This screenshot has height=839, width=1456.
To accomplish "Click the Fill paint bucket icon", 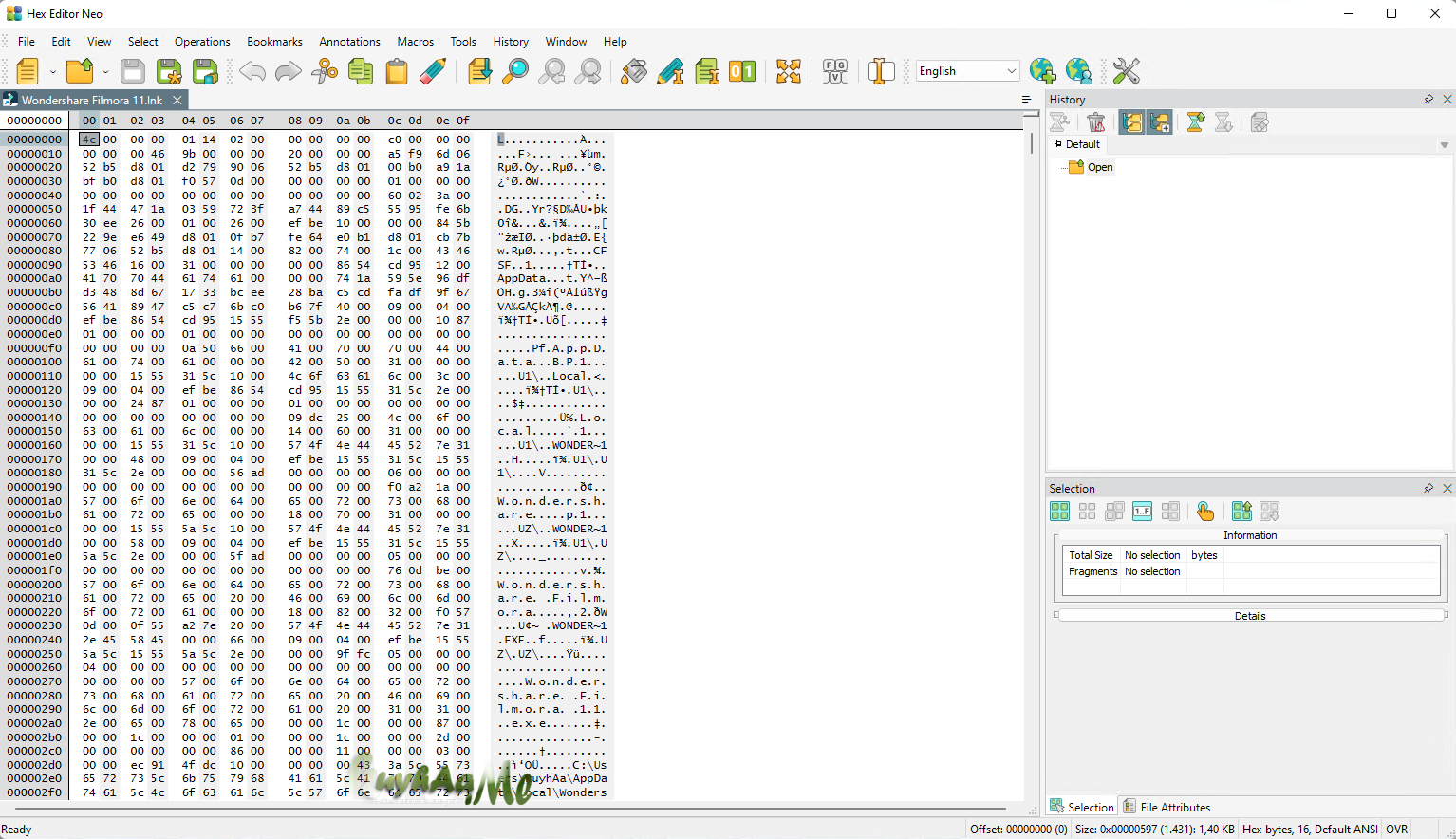I will click(x=634, y=71).
